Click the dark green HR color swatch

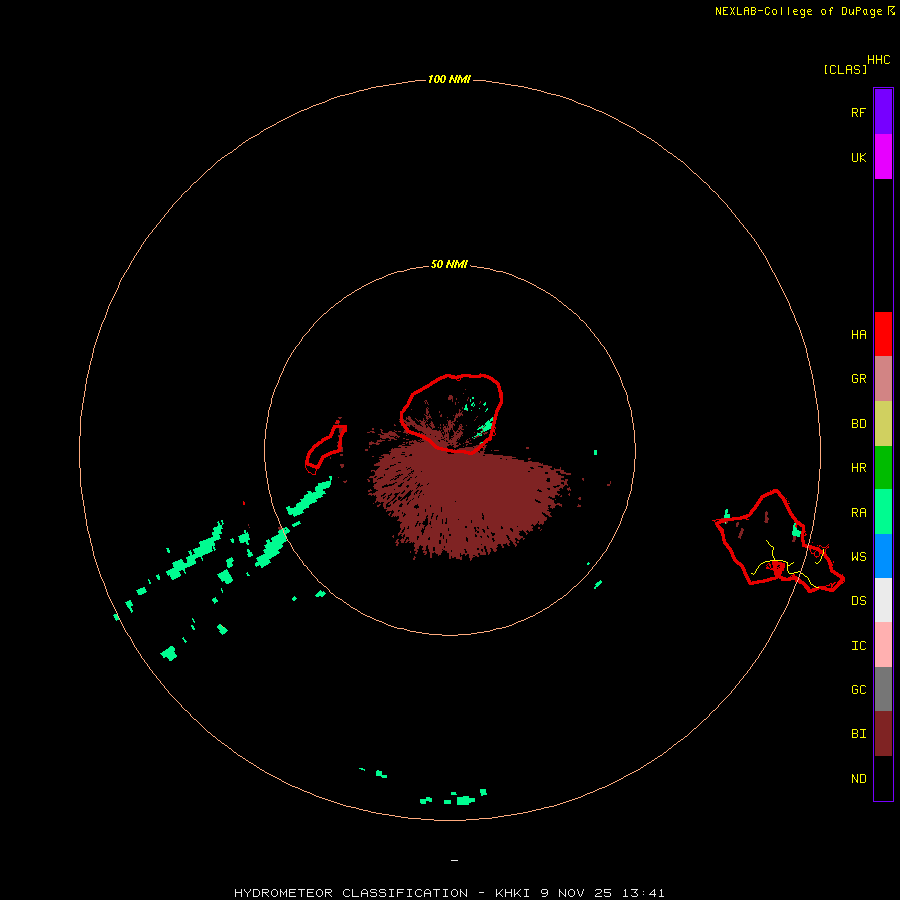coord(883,468)
